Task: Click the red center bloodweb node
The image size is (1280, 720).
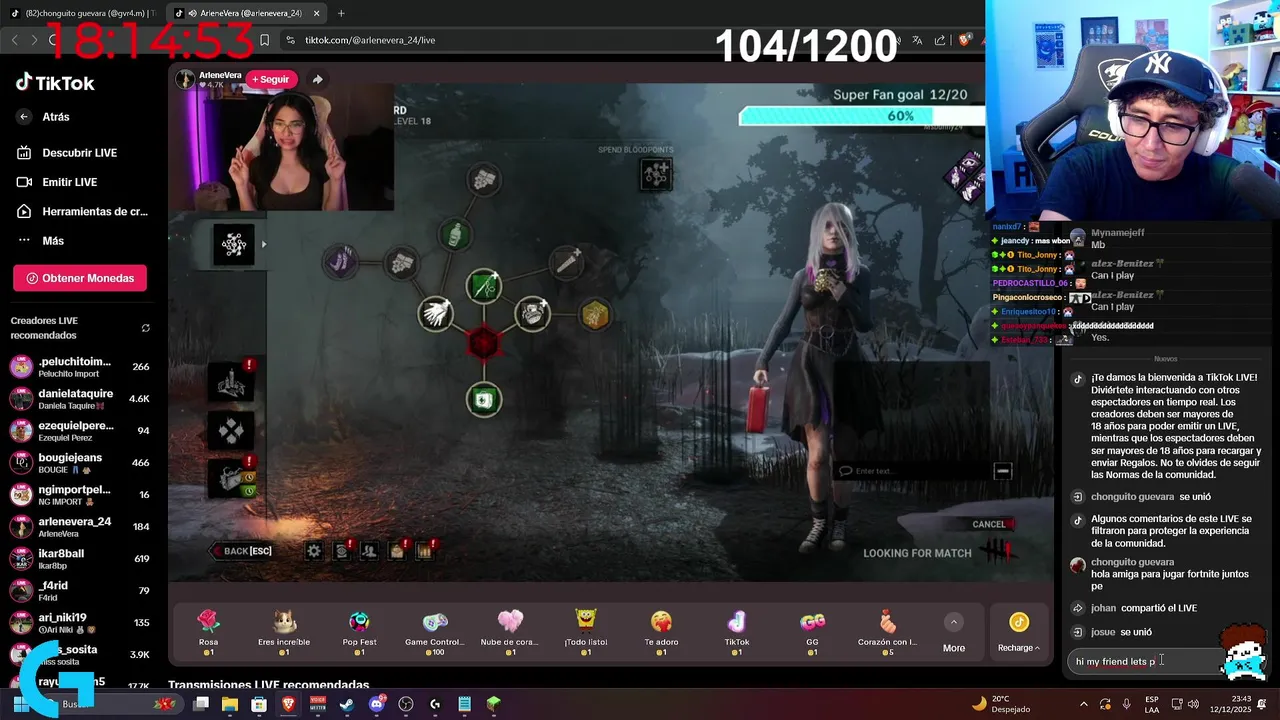Action: (x=484, y=343)
